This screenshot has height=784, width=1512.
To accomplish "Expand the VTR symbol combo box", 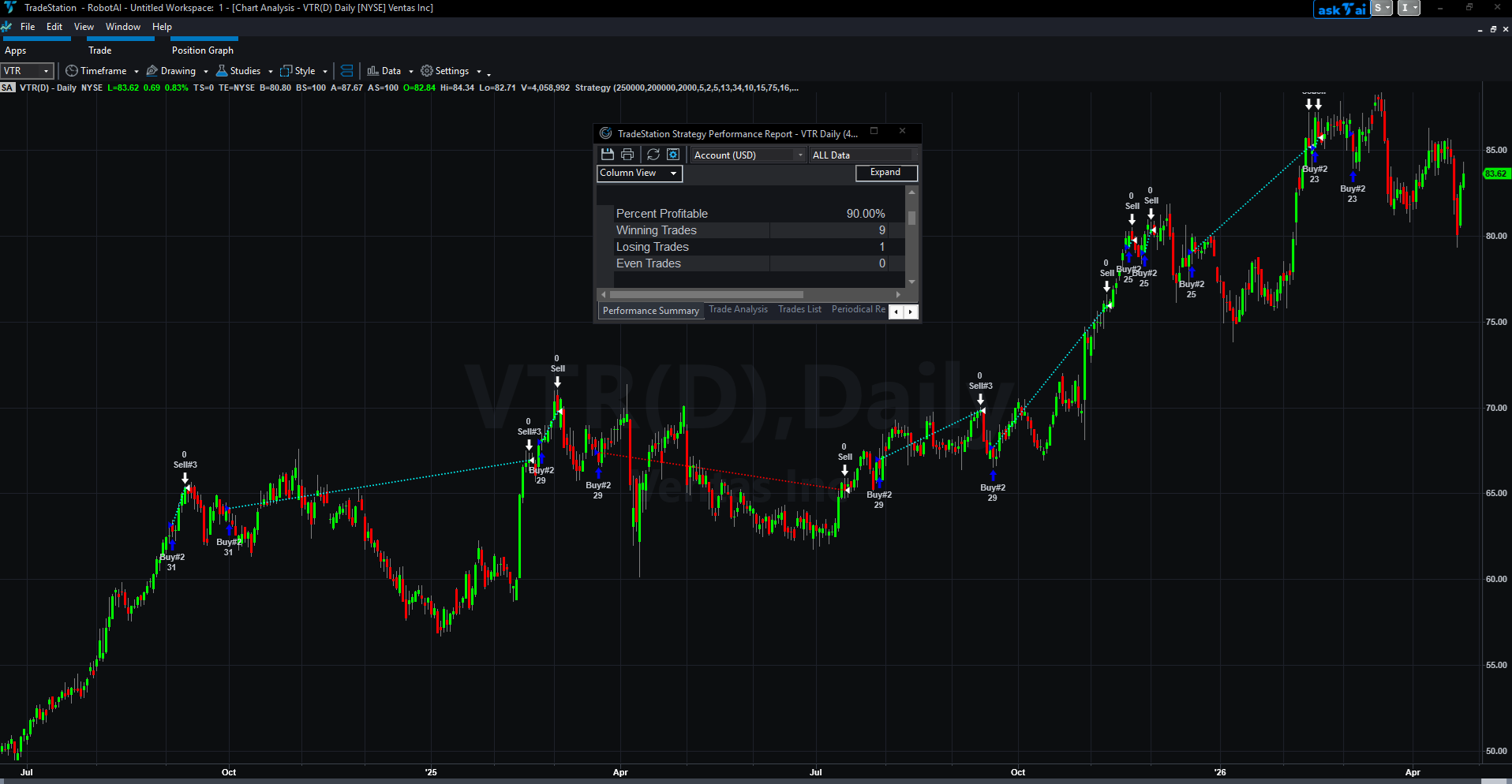I will click(46, 71).
